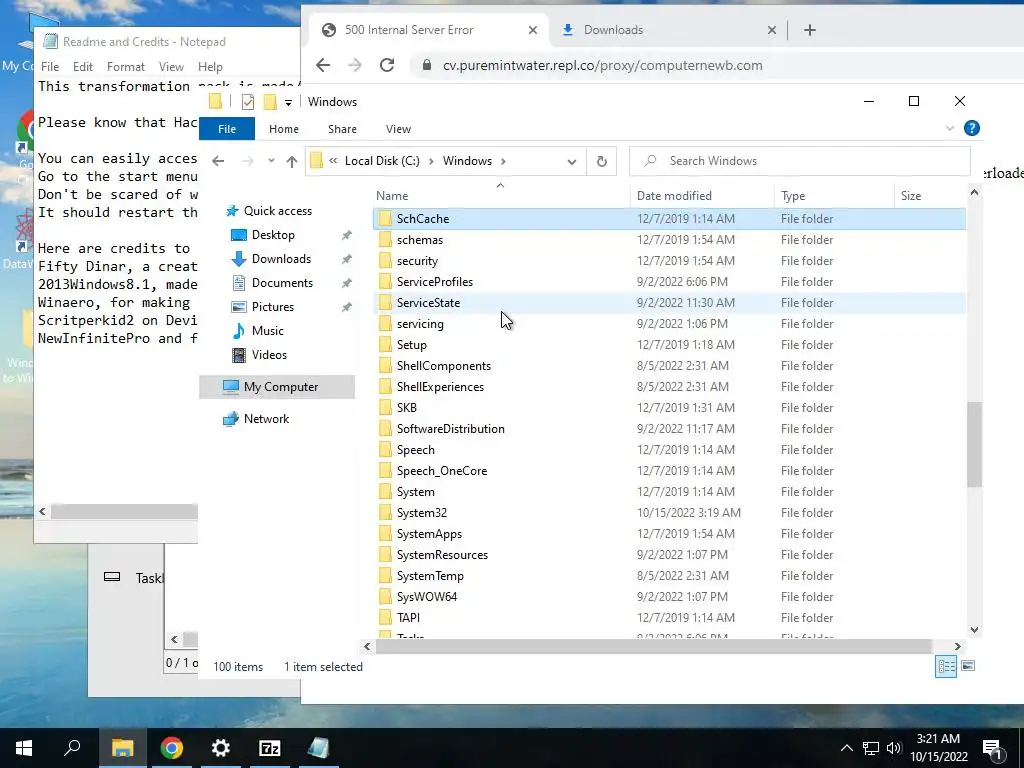Click the Search Windows input field
Viewport: 1024px width, 768px height.
799,161
